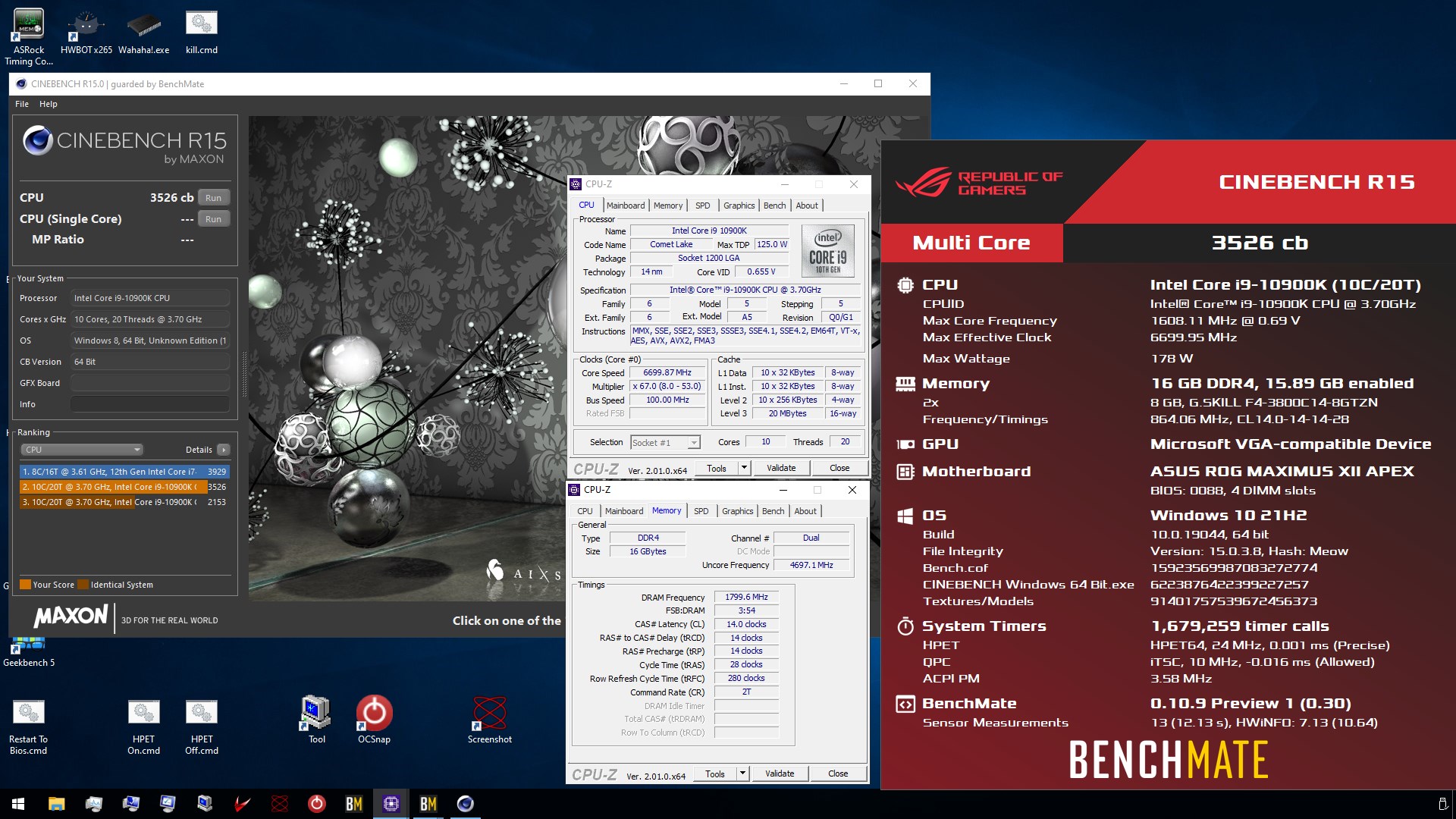Click the red swoosh icon in taskbar
The width and height of the screenshot is (1456, 819).
coord(243,804)
